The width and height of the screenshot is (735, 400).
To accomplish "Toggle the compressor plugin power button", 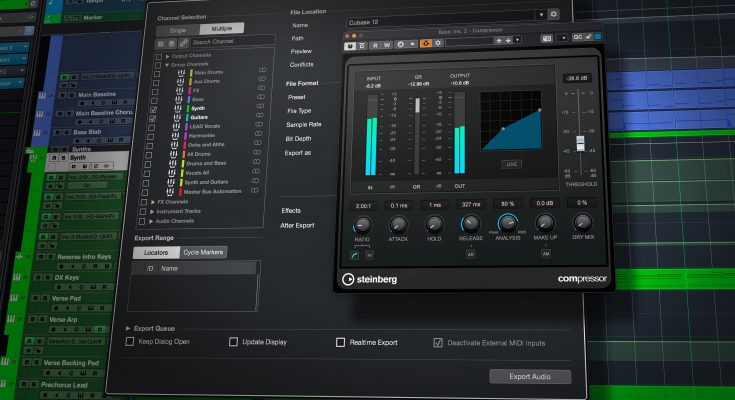I will coord(351,44).
